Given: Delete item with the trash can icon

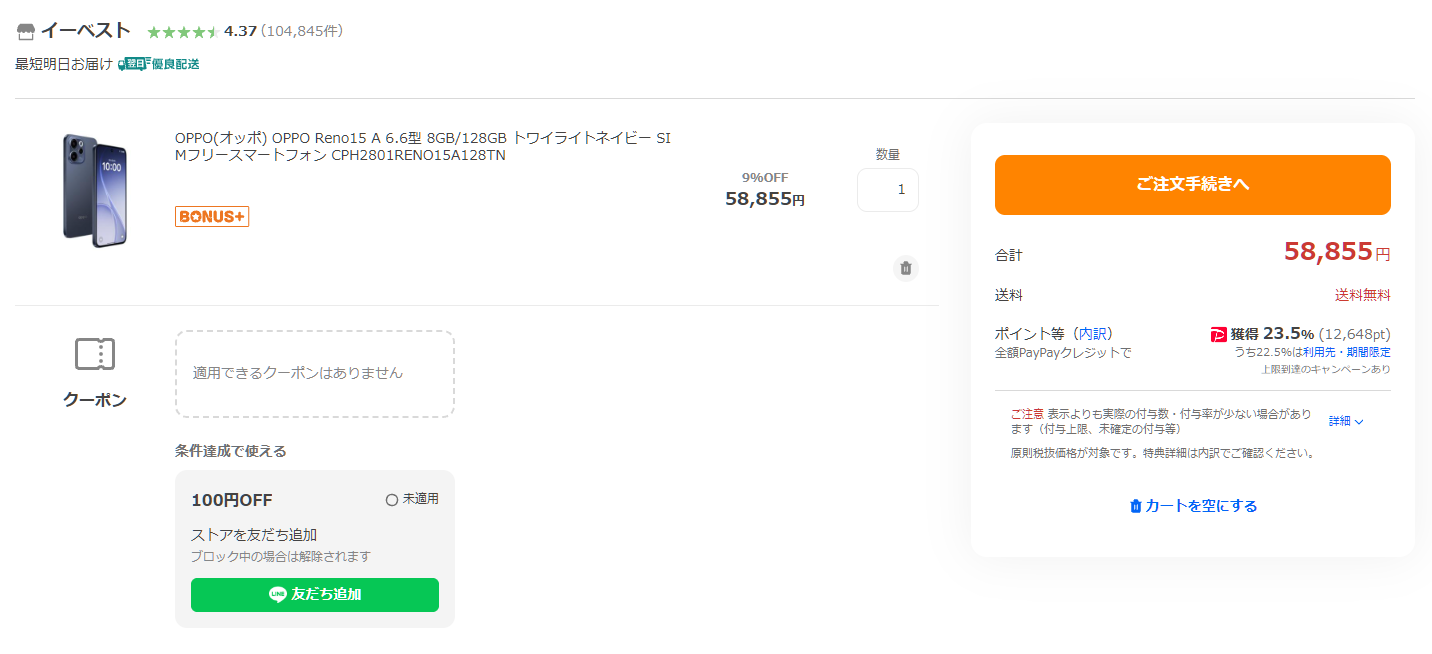Looking at the screenshot, I should (906, 268).
